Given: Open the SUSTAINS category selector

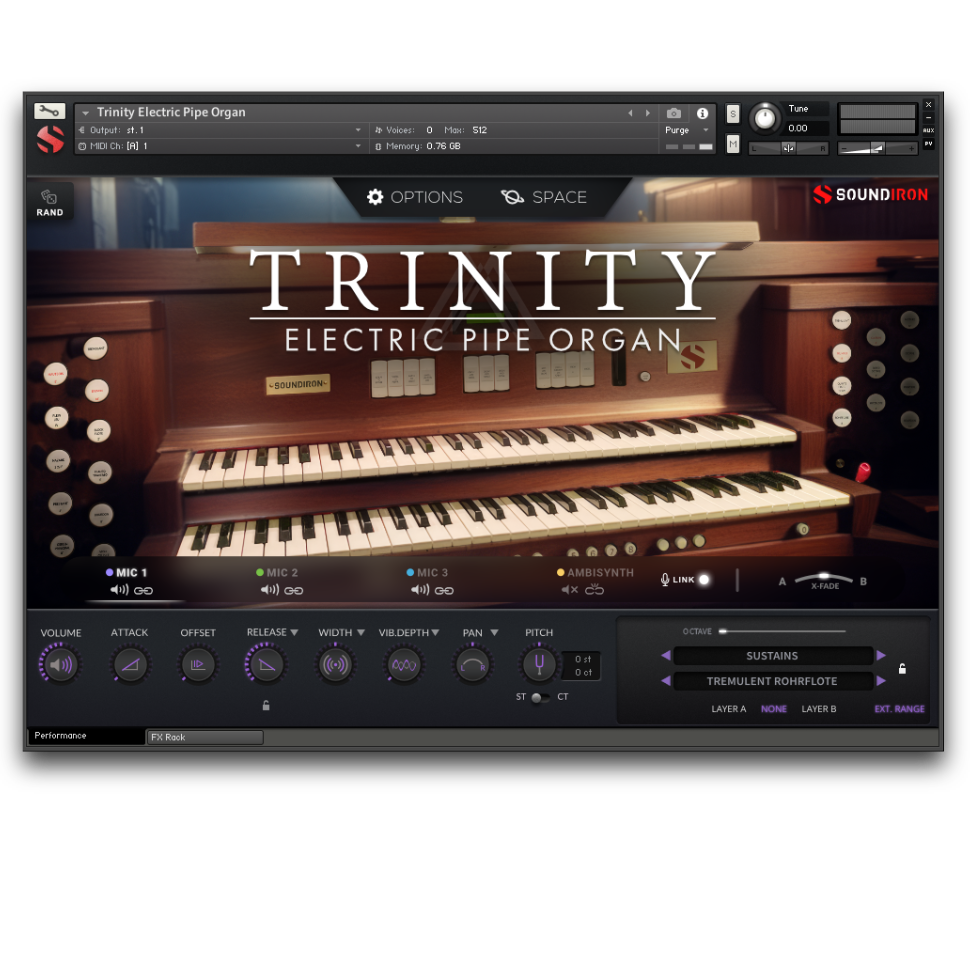Looking at the screenshot, I should [x=773, y=656].
